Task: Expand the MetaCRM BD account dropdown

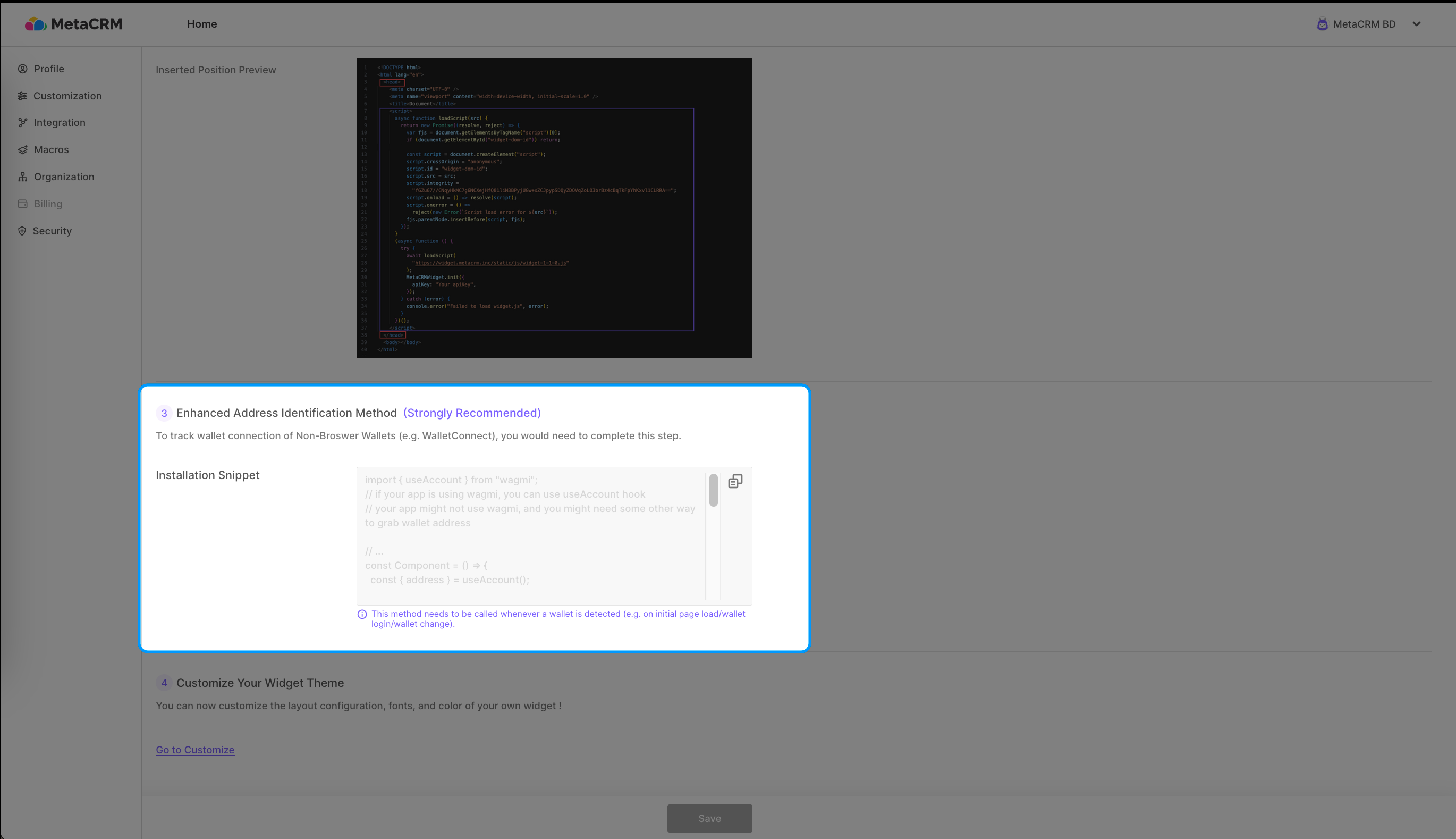Action: click(x=1416, y=24)
